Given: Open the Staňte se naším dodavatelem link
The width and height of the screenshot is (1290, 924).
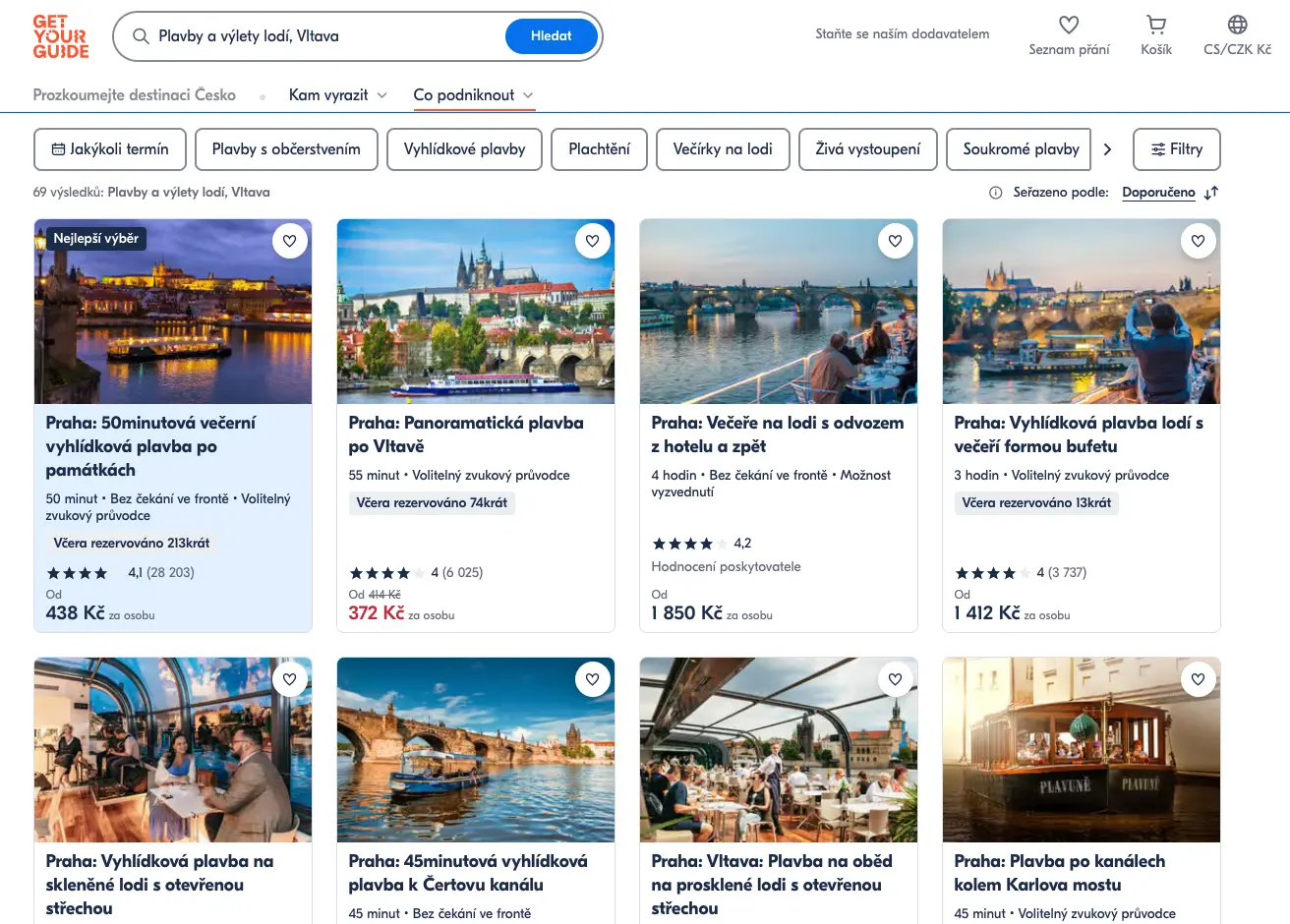Looking at the screenshot, I should point(902,33).
